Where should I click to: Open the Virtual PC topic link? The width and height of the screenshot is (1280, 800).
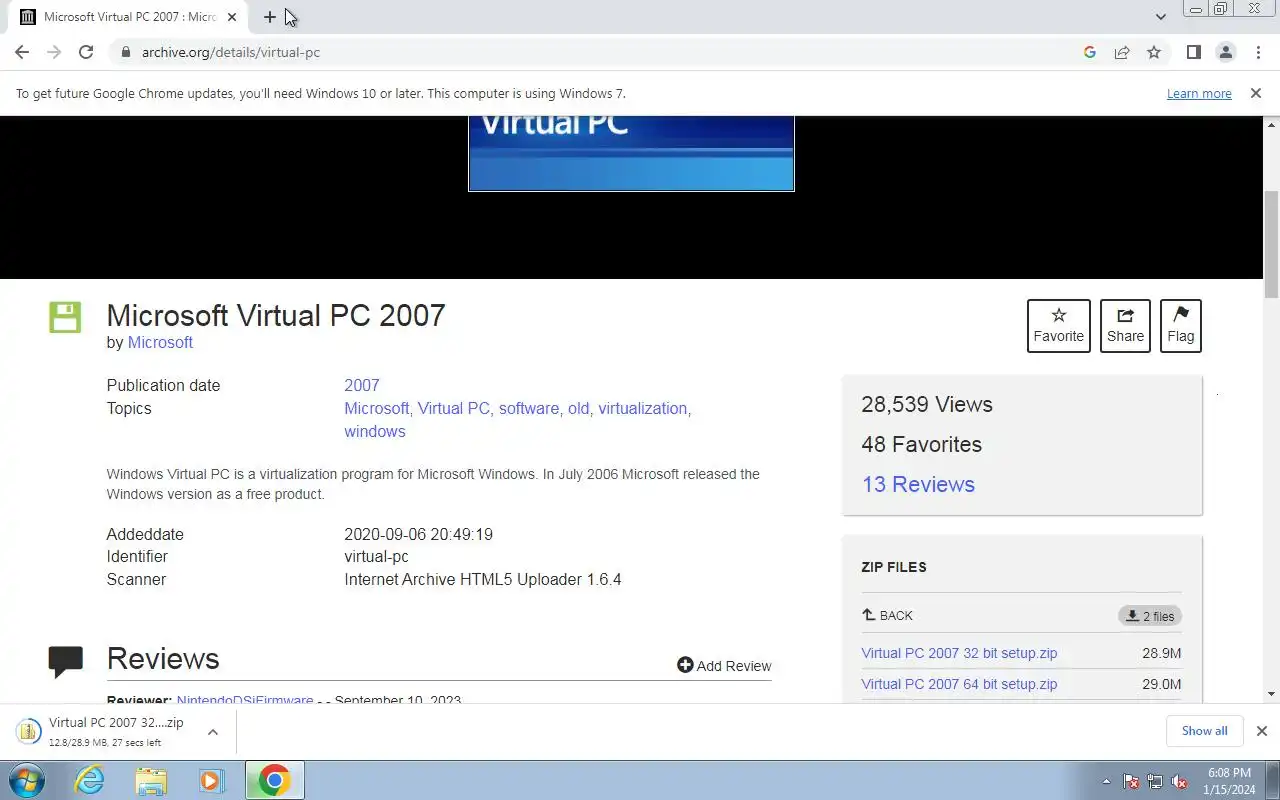(454, 408)
